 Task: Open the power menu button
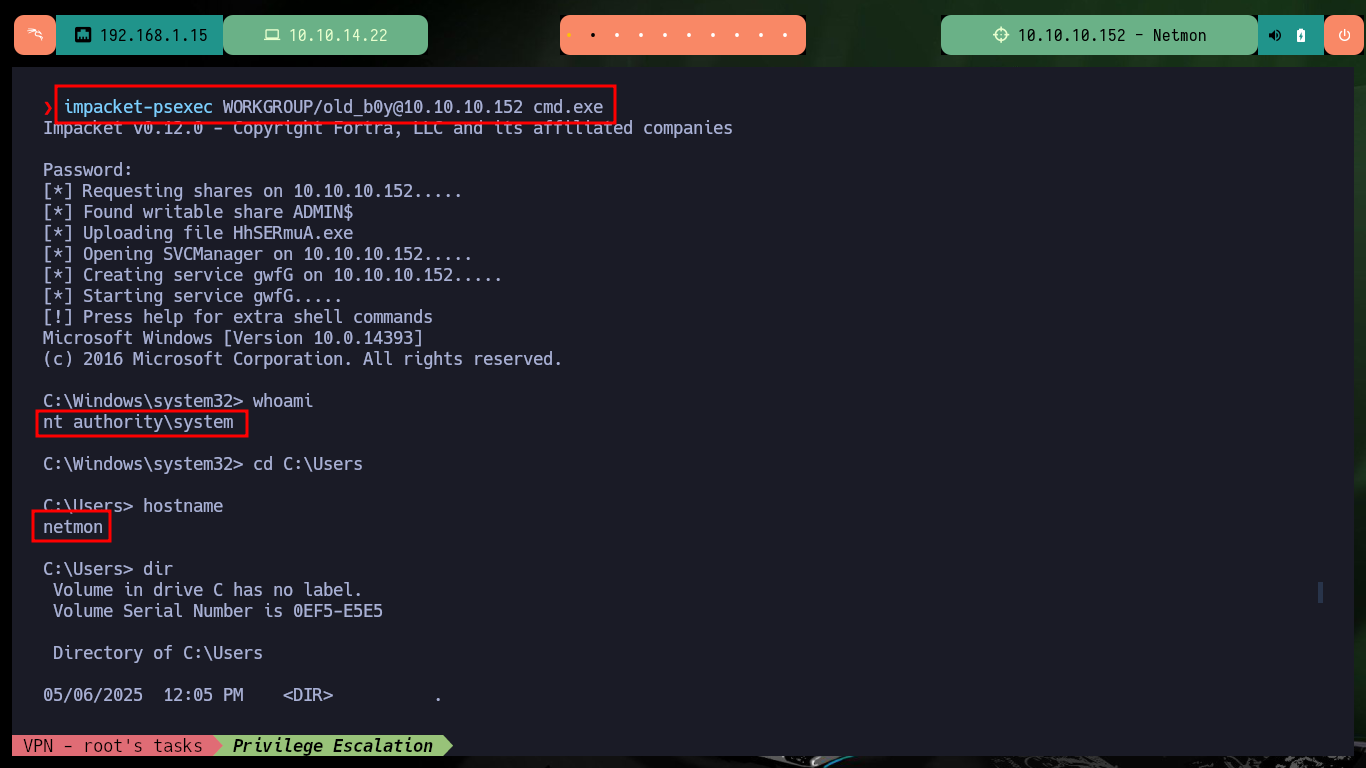pyautogui.click(x=1344, y=35)
